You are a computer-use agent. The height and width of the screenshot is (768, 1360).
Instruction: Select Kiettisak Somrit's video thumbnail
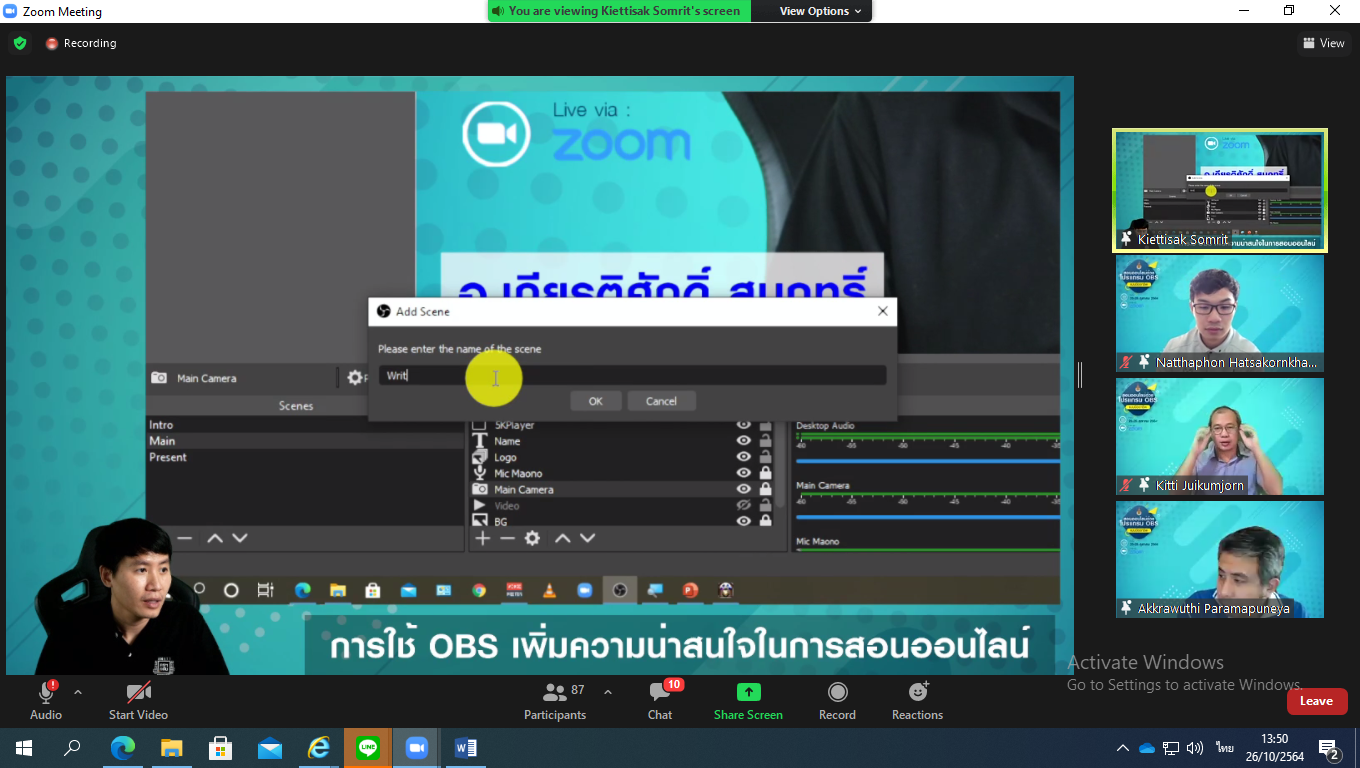1220,190
